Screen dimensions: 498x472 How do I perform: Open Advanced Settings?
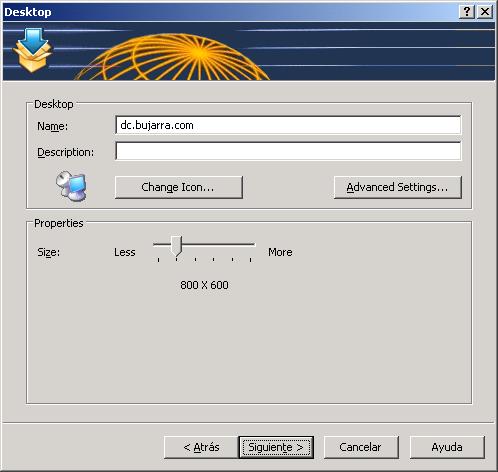pyautogui.click(x=398, y=187)
